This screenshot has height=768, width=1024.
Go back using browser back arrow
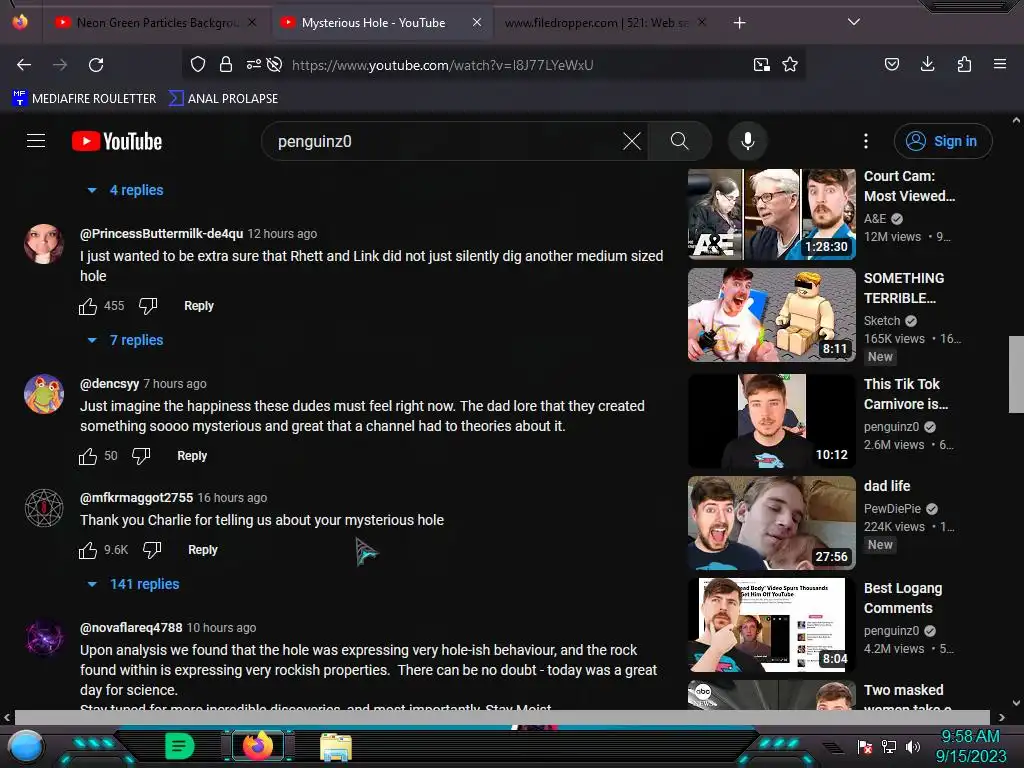click(24, 65)
